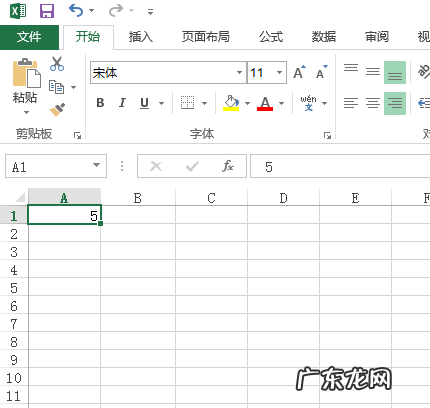
Task: Open the borders dropdown arrow
Action: tap(204, 103)
